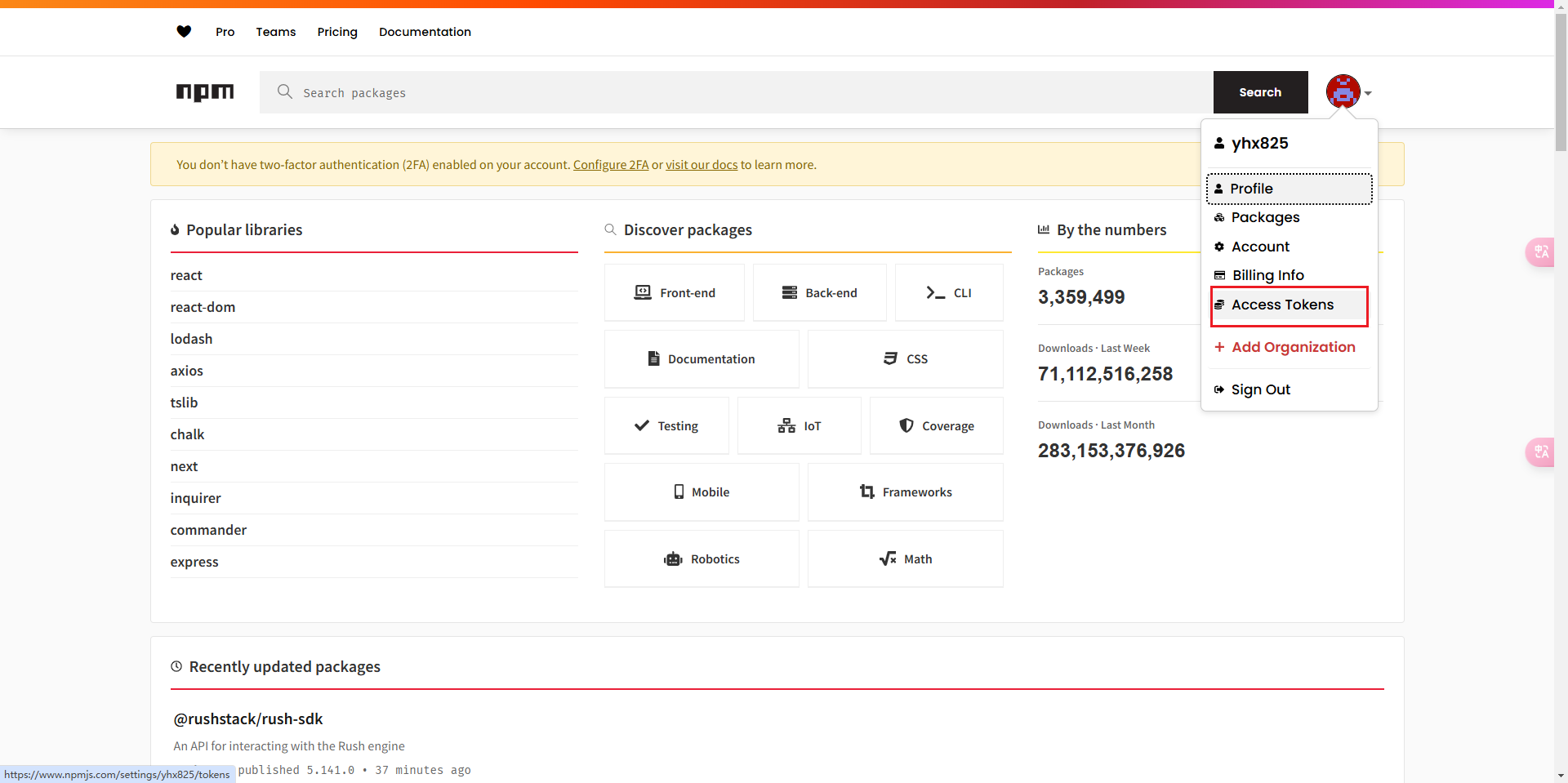Sign Out of the account
This screenshot has width=1568, height=783.
[x=1260, y=389]
